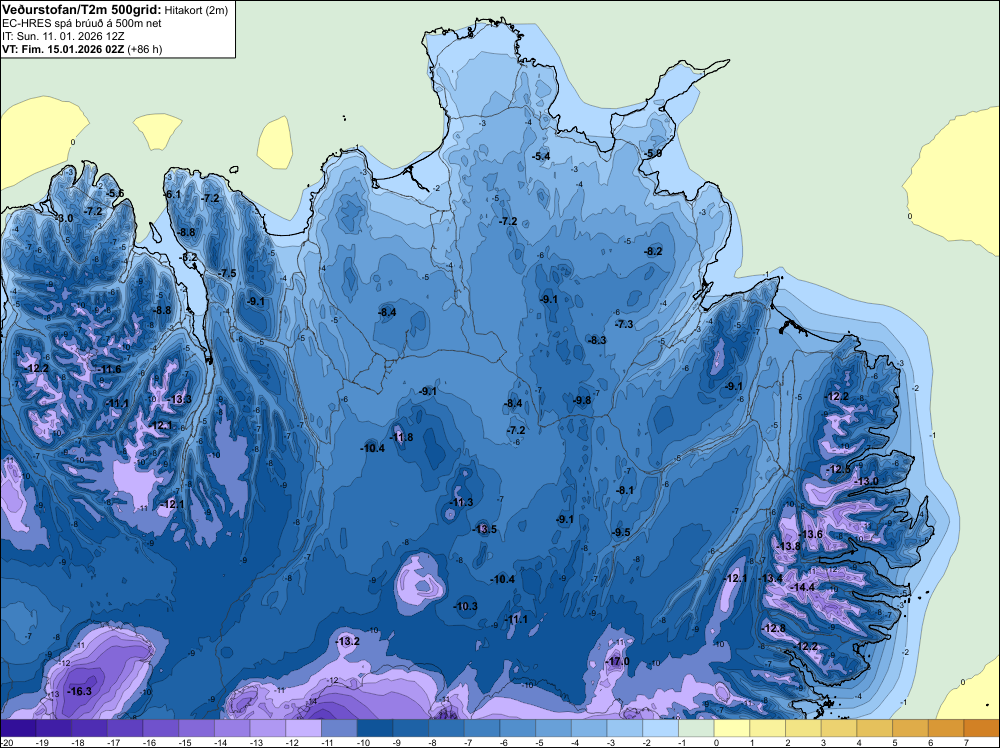The width and height of the screenshot is (1000, 748).
Task: Select the -9.8 temperature value
Action: [581, 400]
